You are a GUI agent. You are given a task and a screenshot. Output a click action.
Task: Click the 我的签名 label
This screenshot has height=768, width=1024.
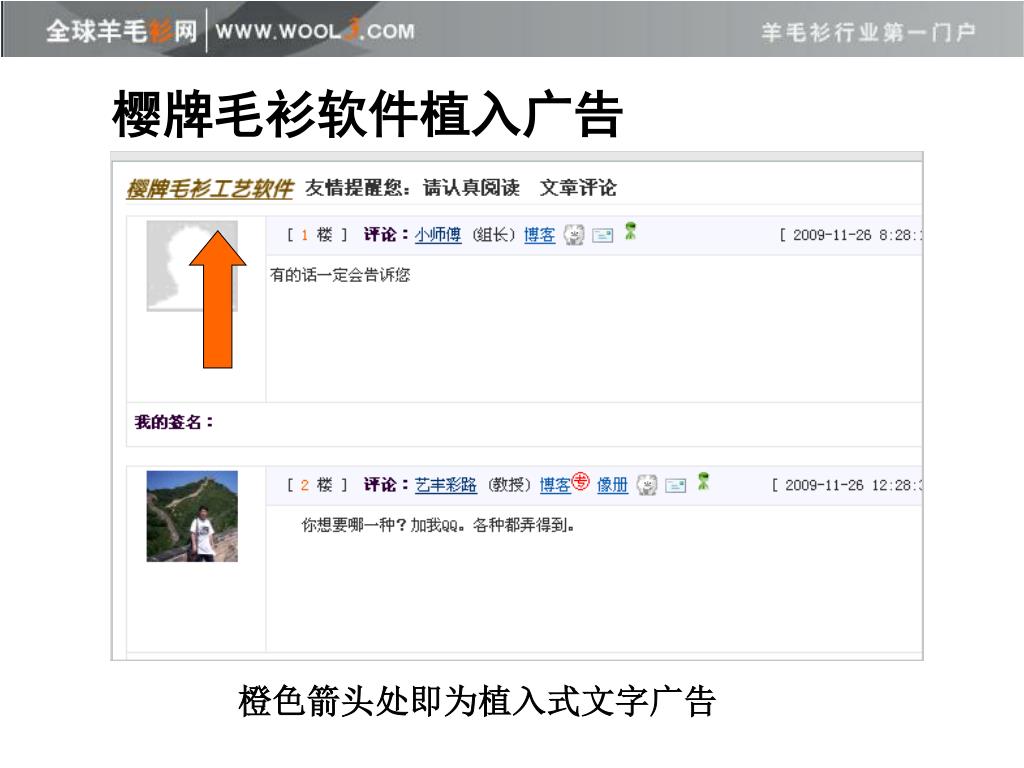pyautogui.click(x=174, y=423)
